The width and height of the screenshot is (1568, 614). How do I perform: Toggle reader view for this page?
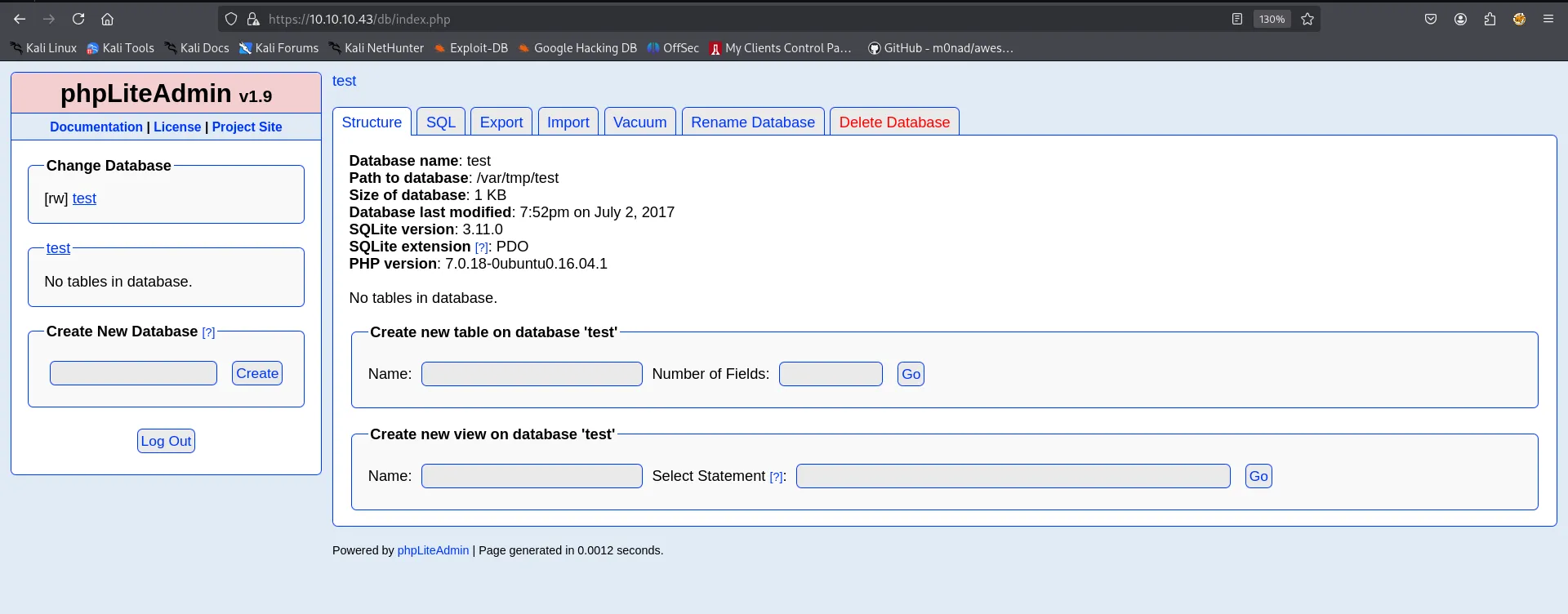point(1237,19)
